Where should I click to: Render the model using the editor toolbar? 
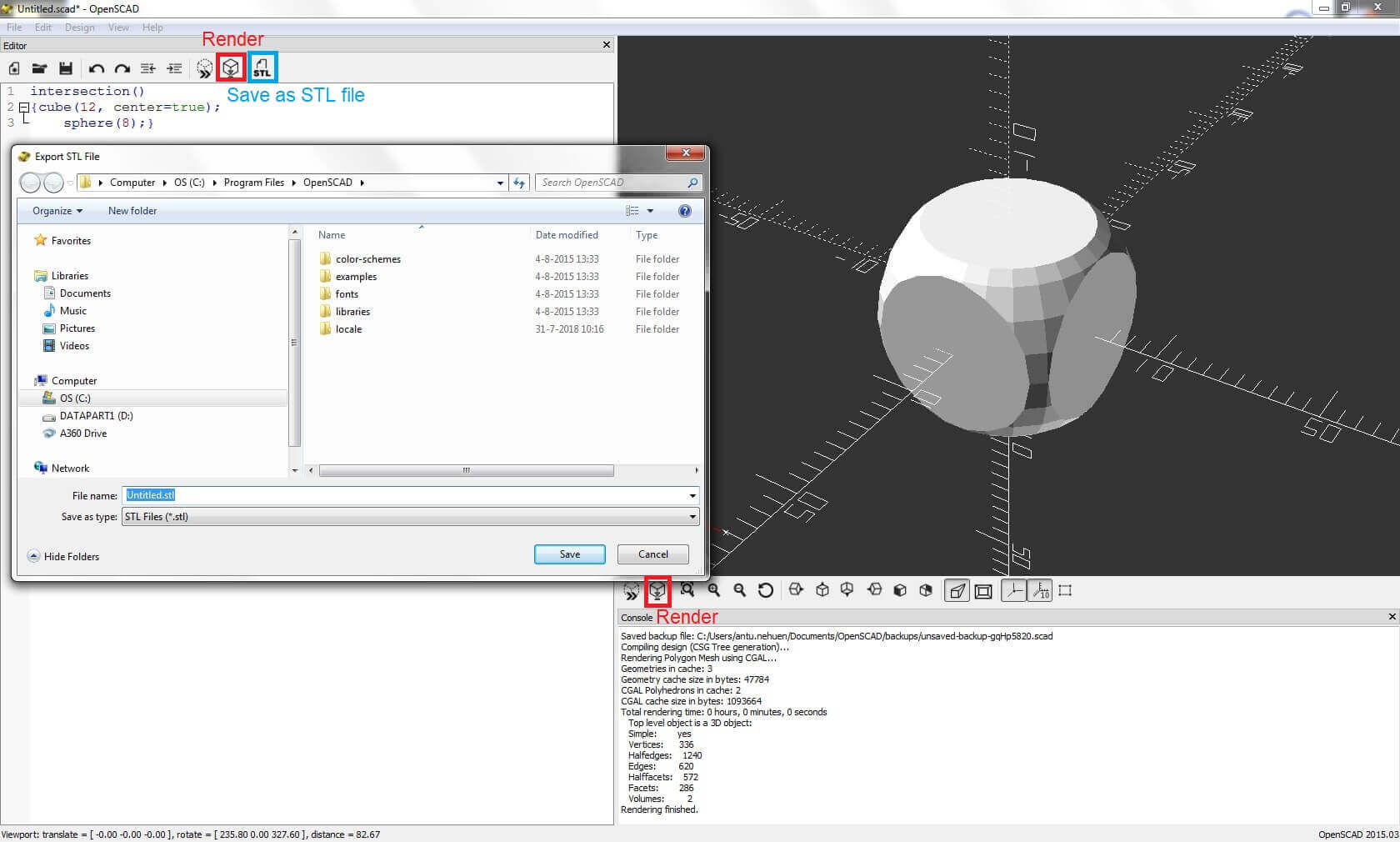tap(231, 68)
